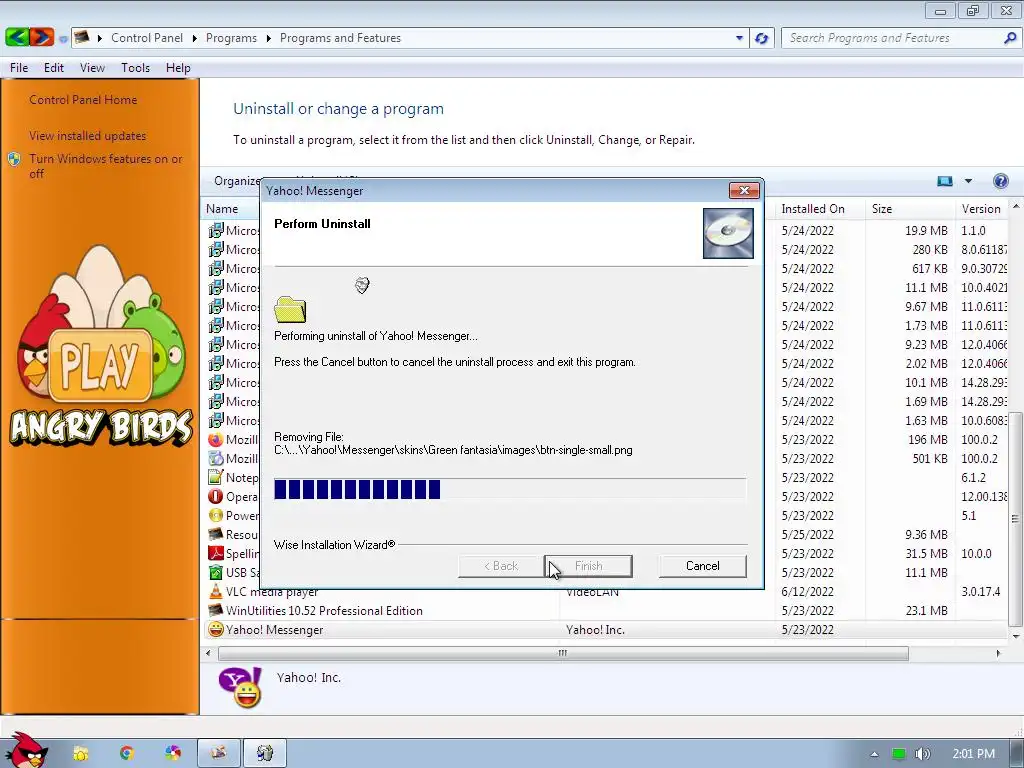Sort by the Size column header
This screenshot has height=768, width=1024.
pyautogui.click(x=910, y=209)
